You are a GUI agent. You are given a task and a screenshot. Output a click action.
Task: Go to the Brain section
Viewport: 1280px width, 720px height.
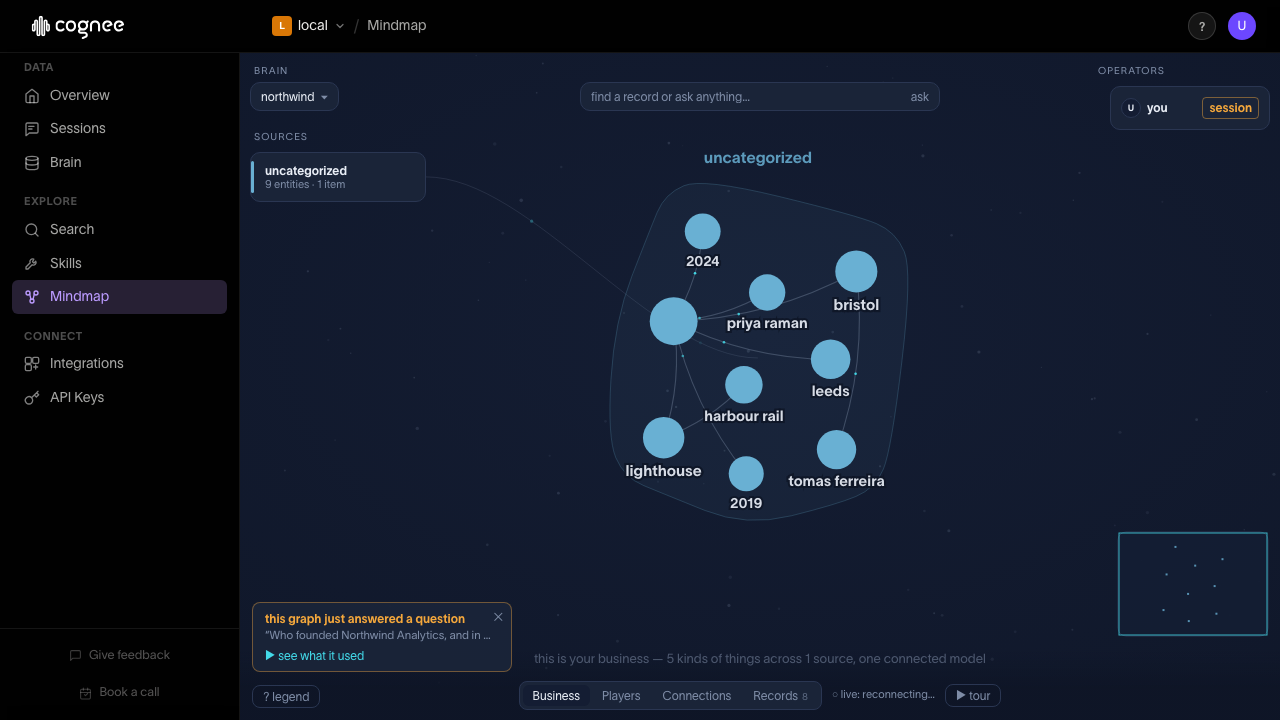[119, 162]
